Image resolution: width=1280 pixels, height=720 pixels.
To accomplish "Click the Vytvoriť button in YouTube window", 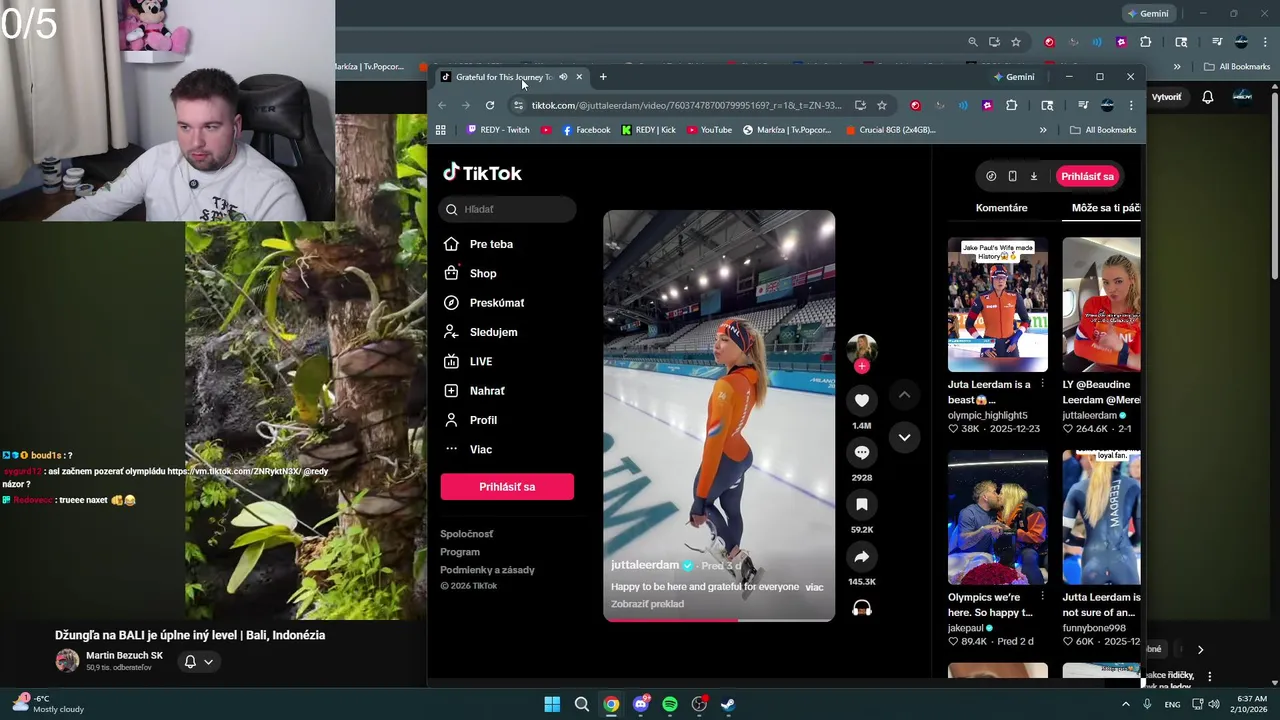I will coord(1166,97).
